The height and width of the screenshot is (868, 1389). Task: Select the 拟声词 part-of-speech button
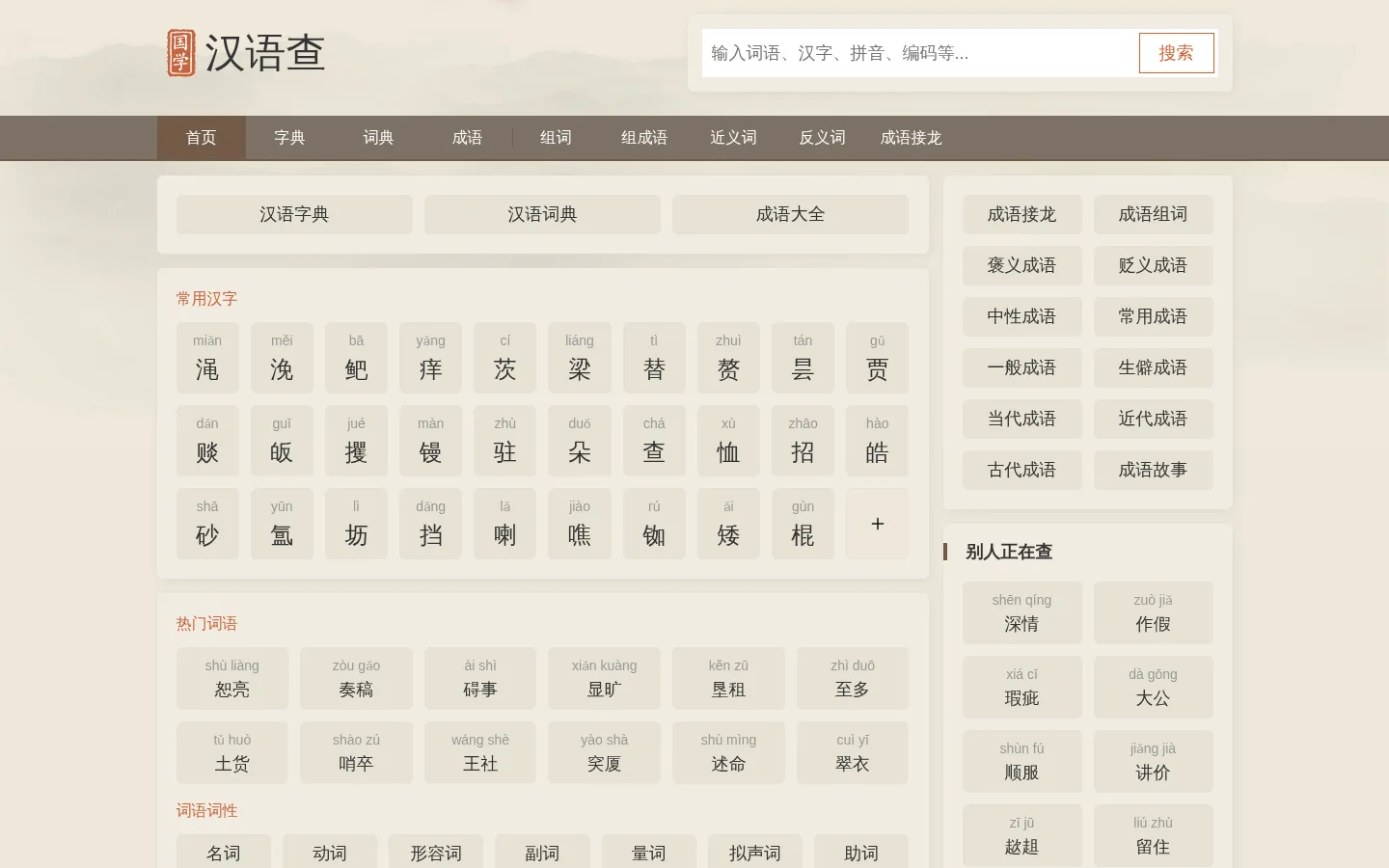754,853
